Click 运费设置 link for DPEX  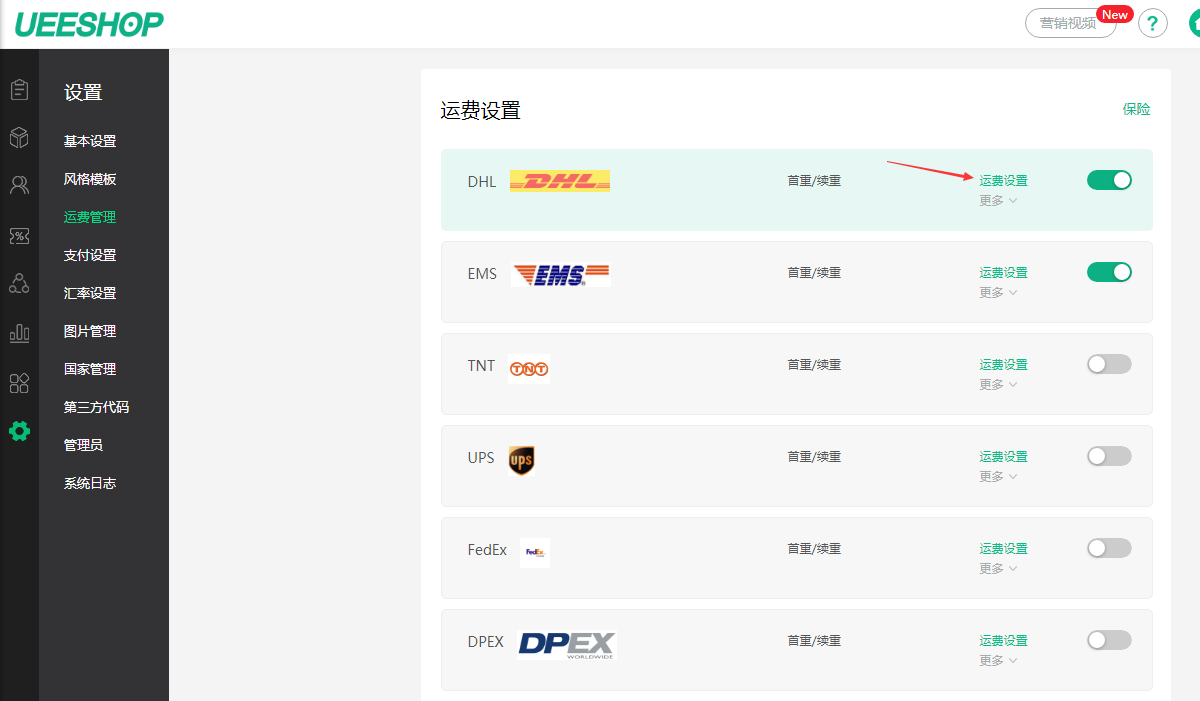(x=1003, y=641)
